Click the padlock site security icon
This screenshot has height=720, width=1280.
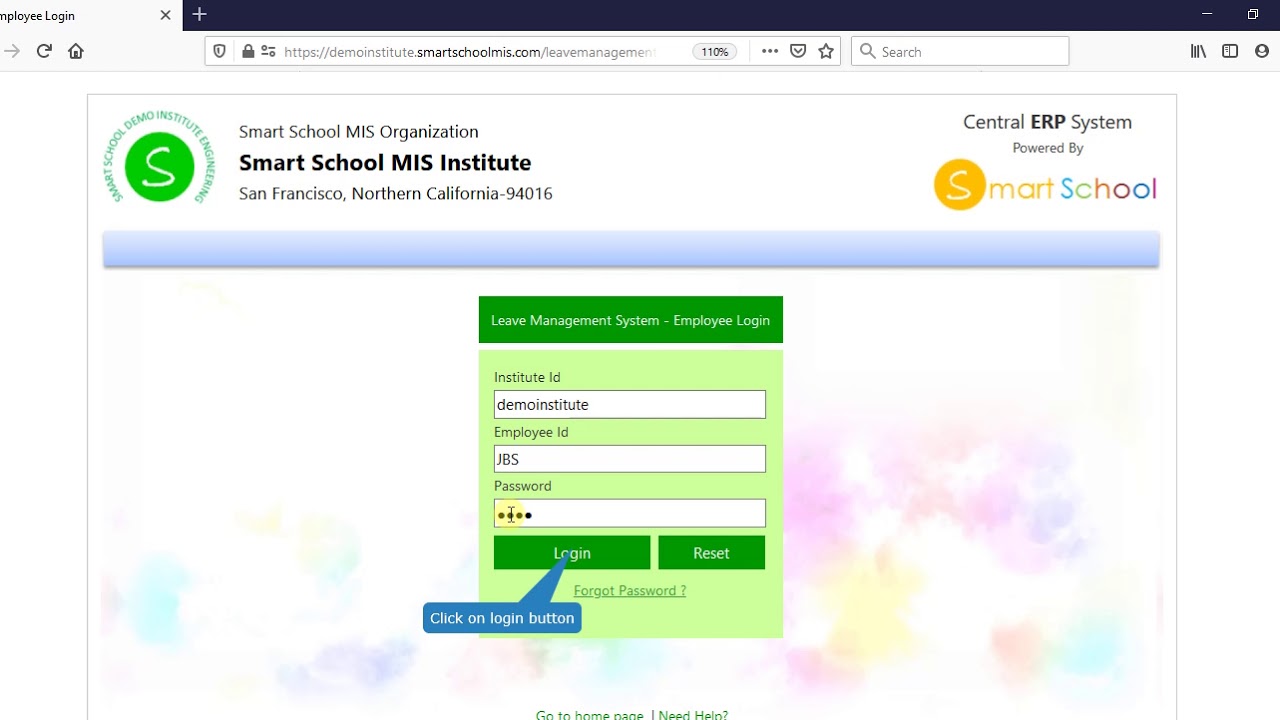[248, 51]
